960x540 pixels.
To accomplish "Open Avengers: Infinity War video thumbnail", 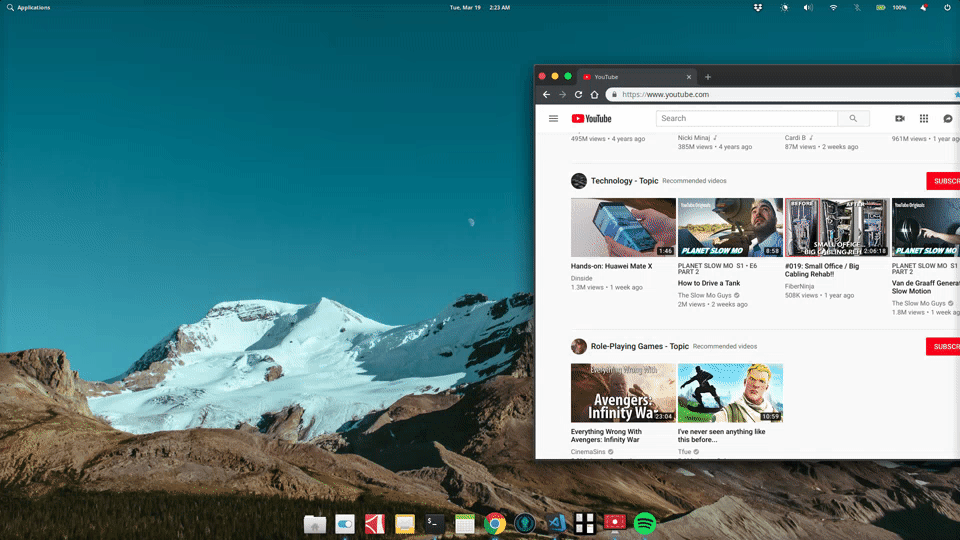I will point(623,393).
